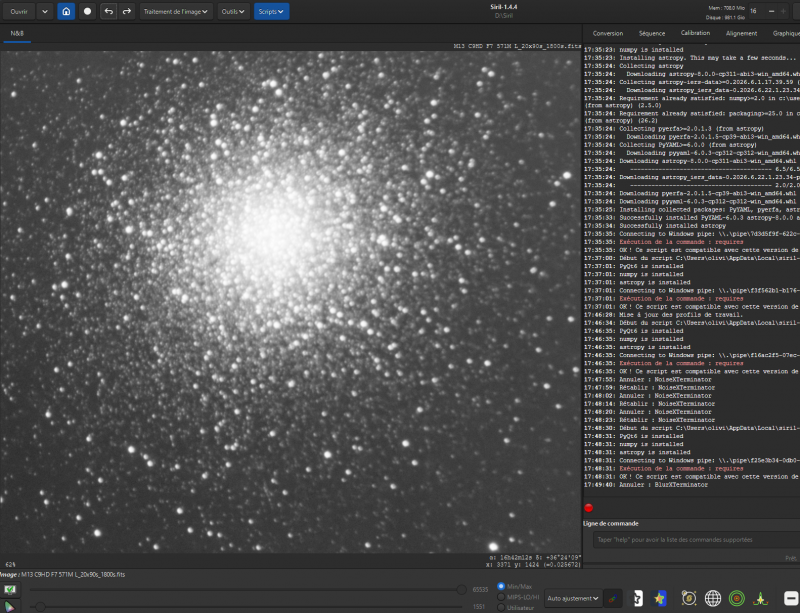Click the globe astrometry icon

tap(713, 598)
